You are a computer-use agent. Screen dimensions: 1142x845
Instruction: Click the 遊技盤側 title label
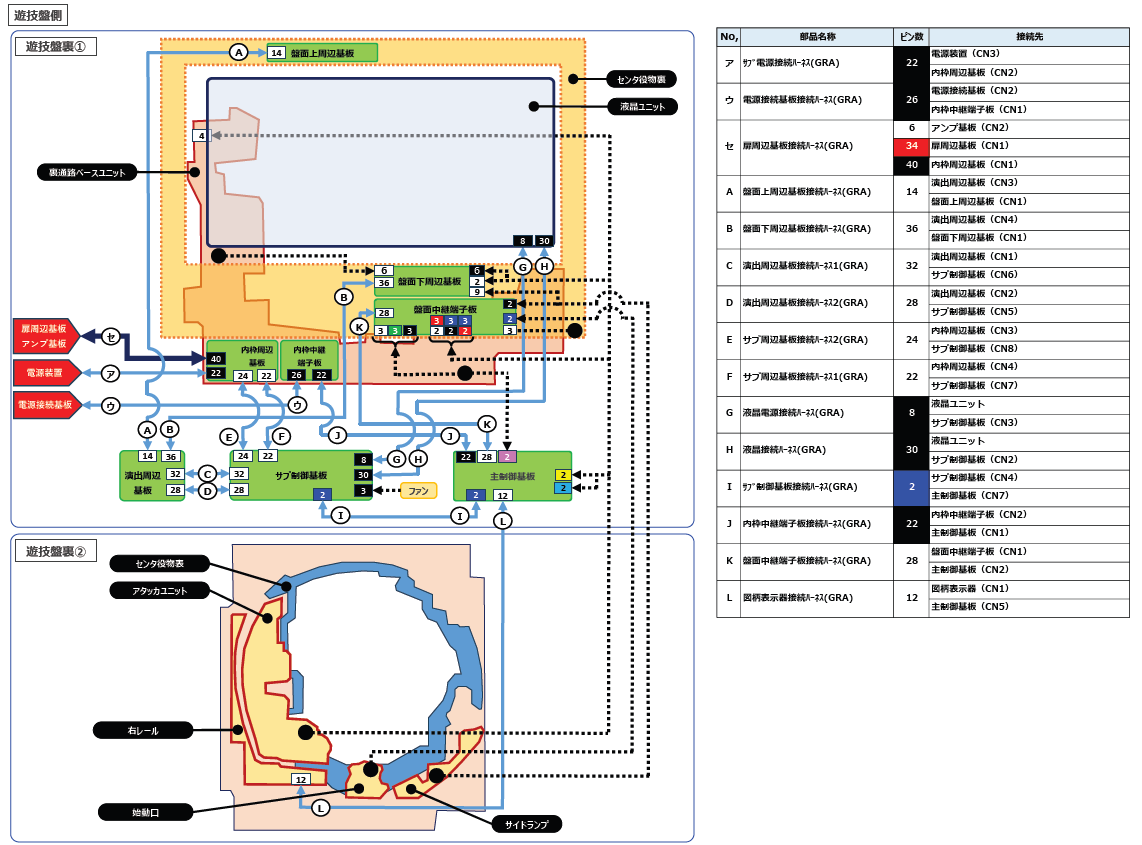[x=38, y=15]
